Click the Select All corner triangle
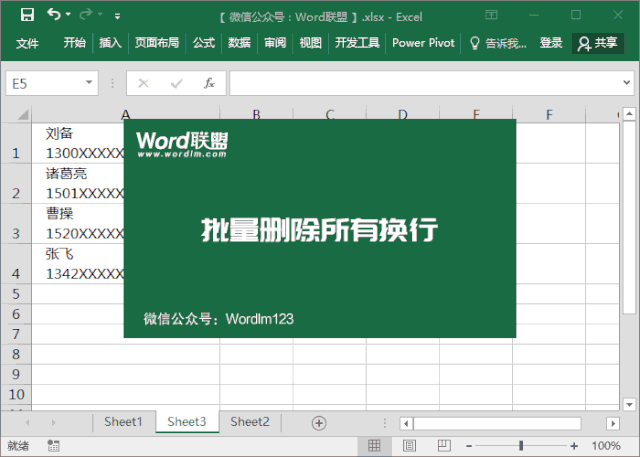Screen dimensions: 640x457 coord(23,115)
